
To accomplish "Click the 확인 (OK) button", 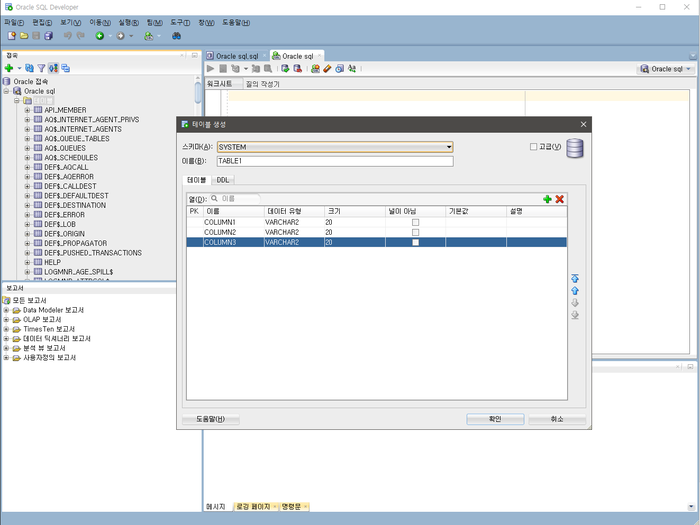I will (495, 419).
